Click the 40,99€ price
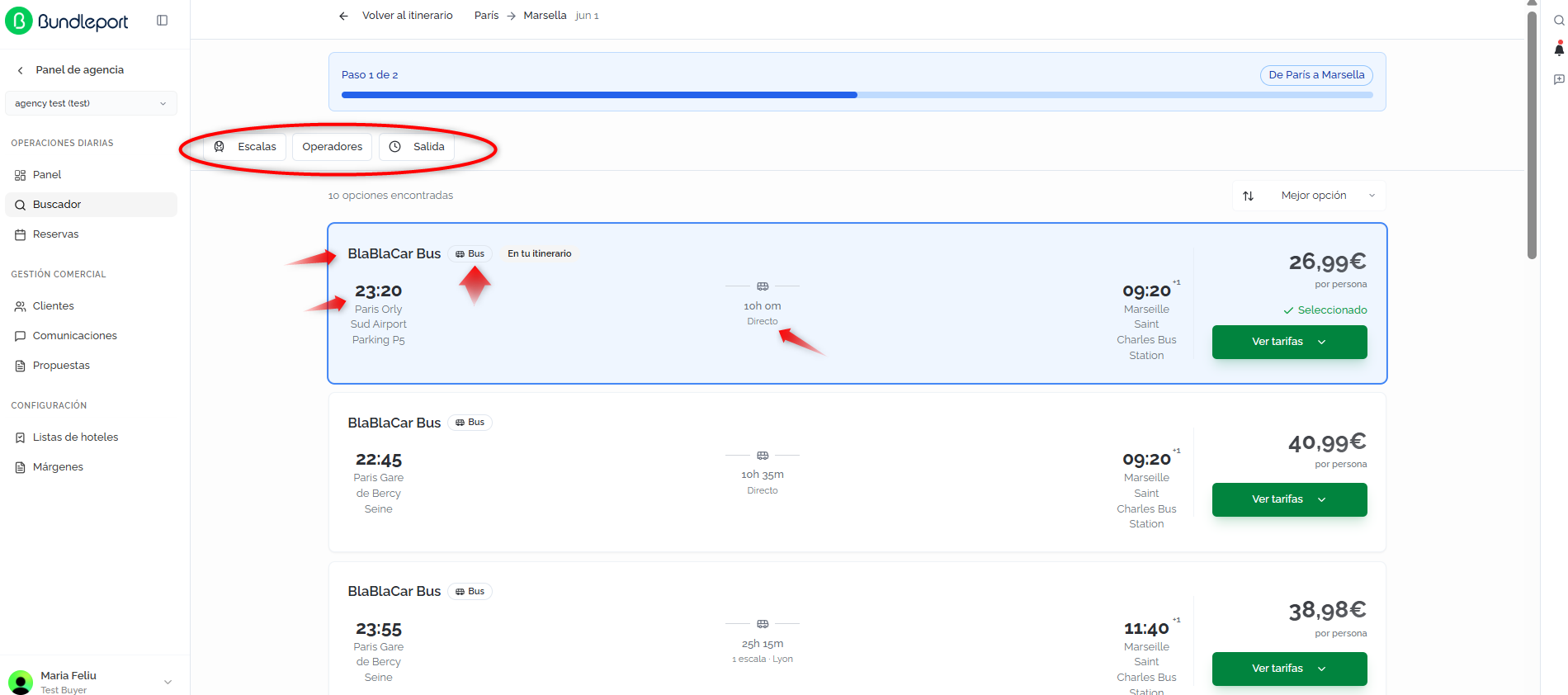Viewport: 1568px width, 695px height. [1328, 442]
